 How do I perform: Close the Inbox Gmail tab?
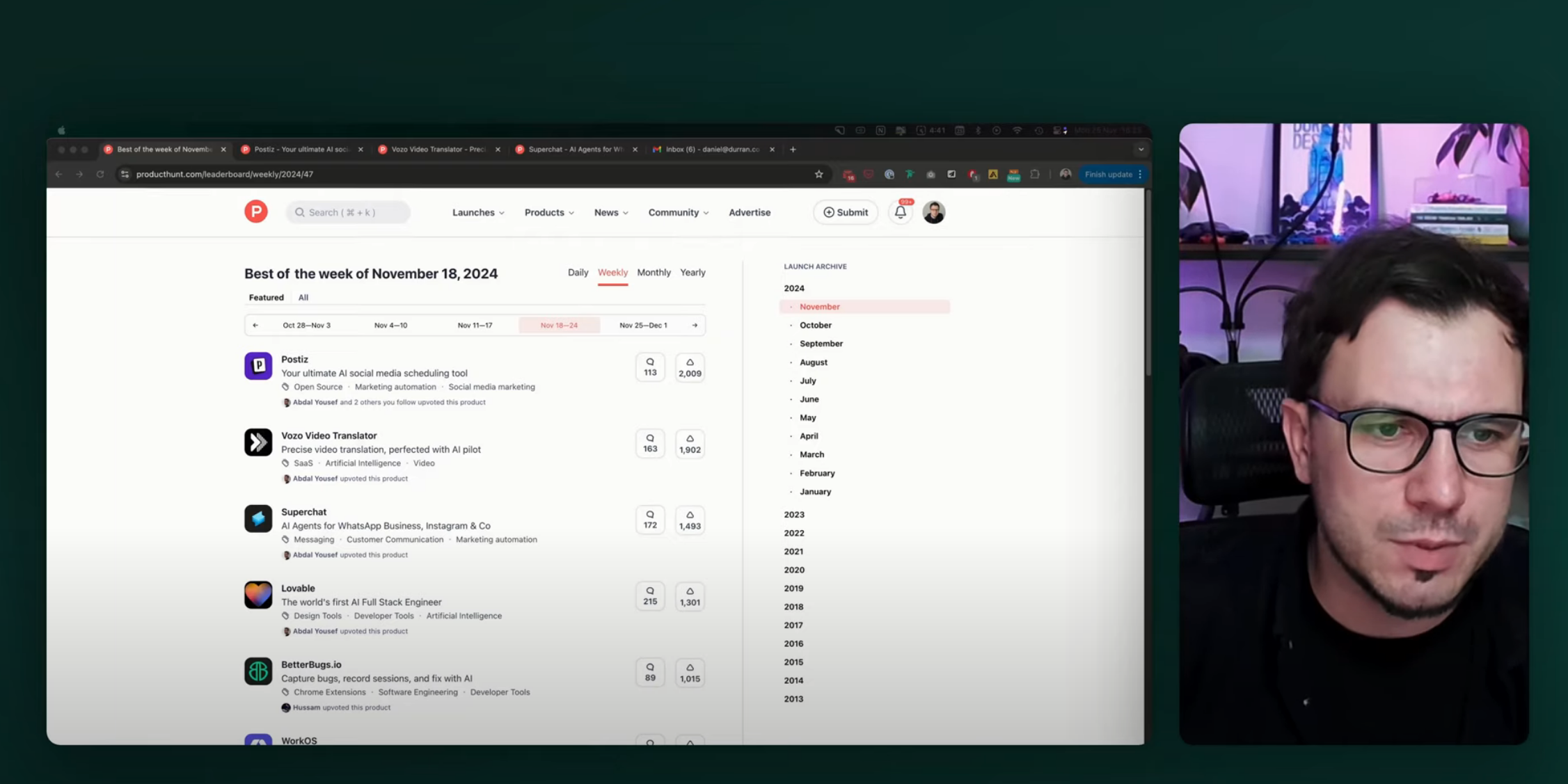pyautogui.click(x=772, y=149)
